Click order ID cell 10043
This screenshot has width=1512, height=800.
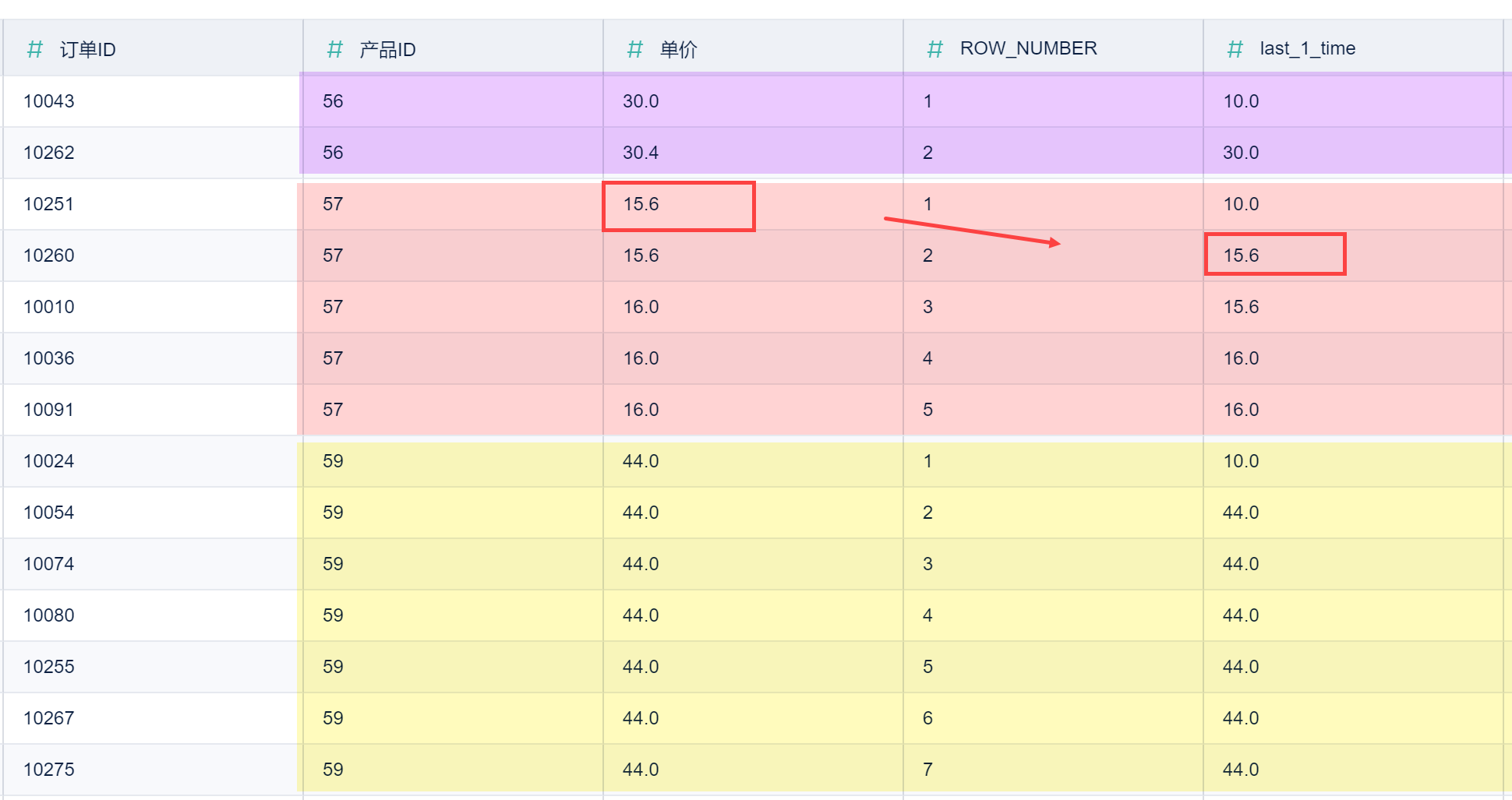(x=49, y=101)
